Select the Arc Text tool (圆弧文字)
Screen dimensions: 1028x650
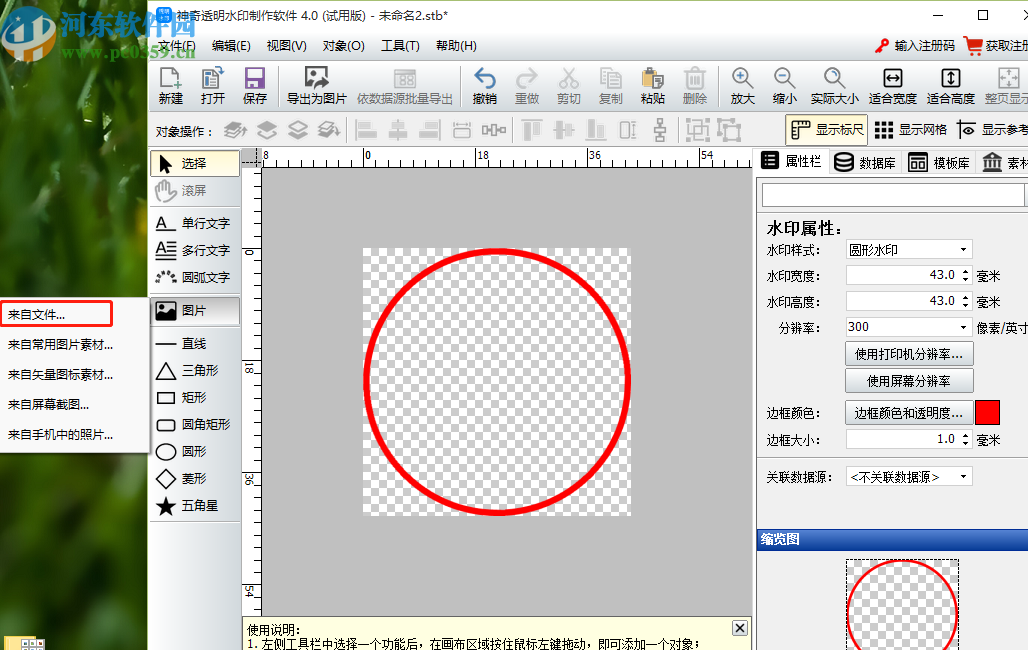point(194,278)
